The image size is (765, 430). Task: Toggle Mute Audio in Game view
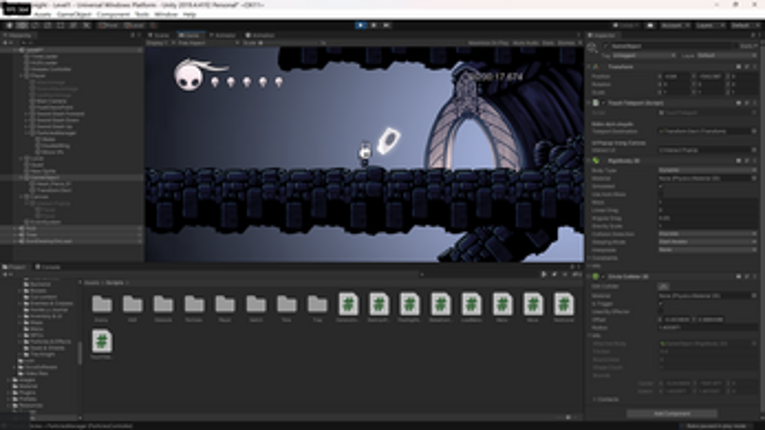[x=525, y=43]
